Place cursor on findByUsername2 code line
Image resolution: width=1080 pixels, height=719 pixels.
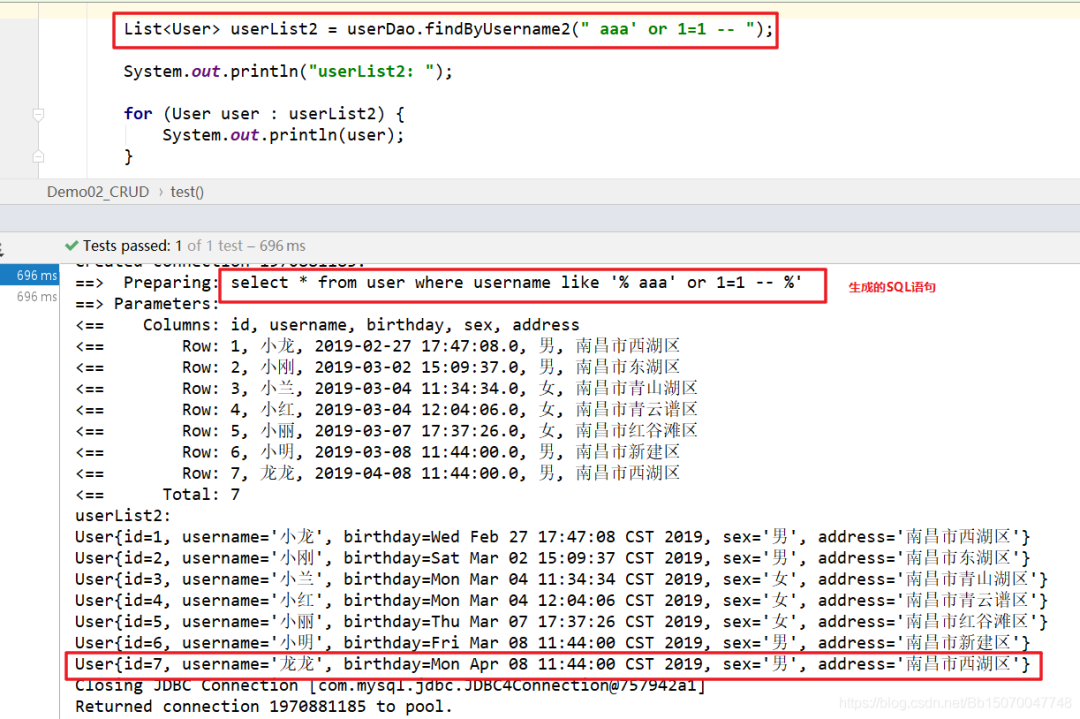pos(448,30)
